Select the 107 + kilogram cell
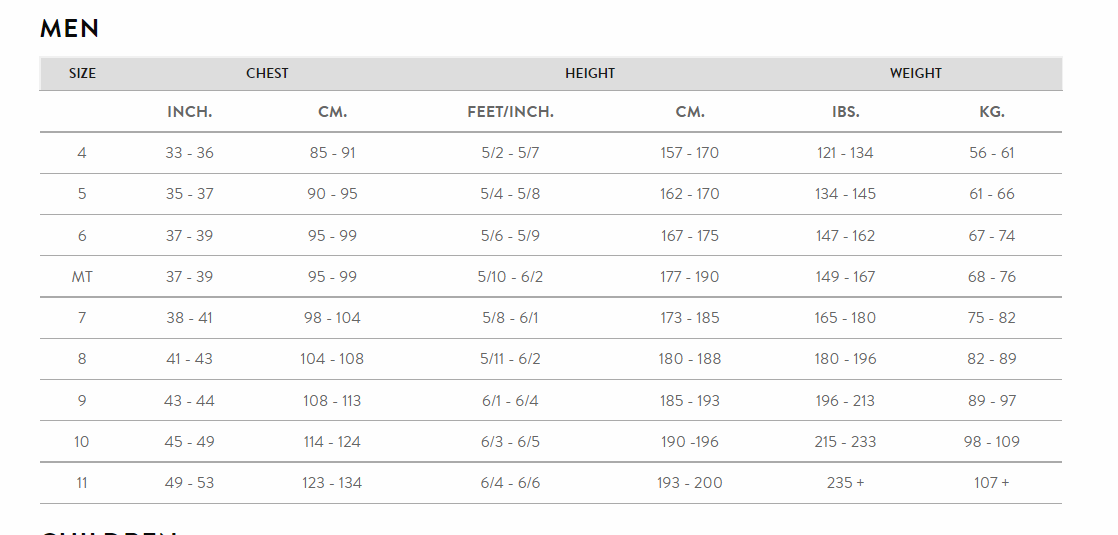The height and width of the screenshot is (535, 1118). click(991, 483)
